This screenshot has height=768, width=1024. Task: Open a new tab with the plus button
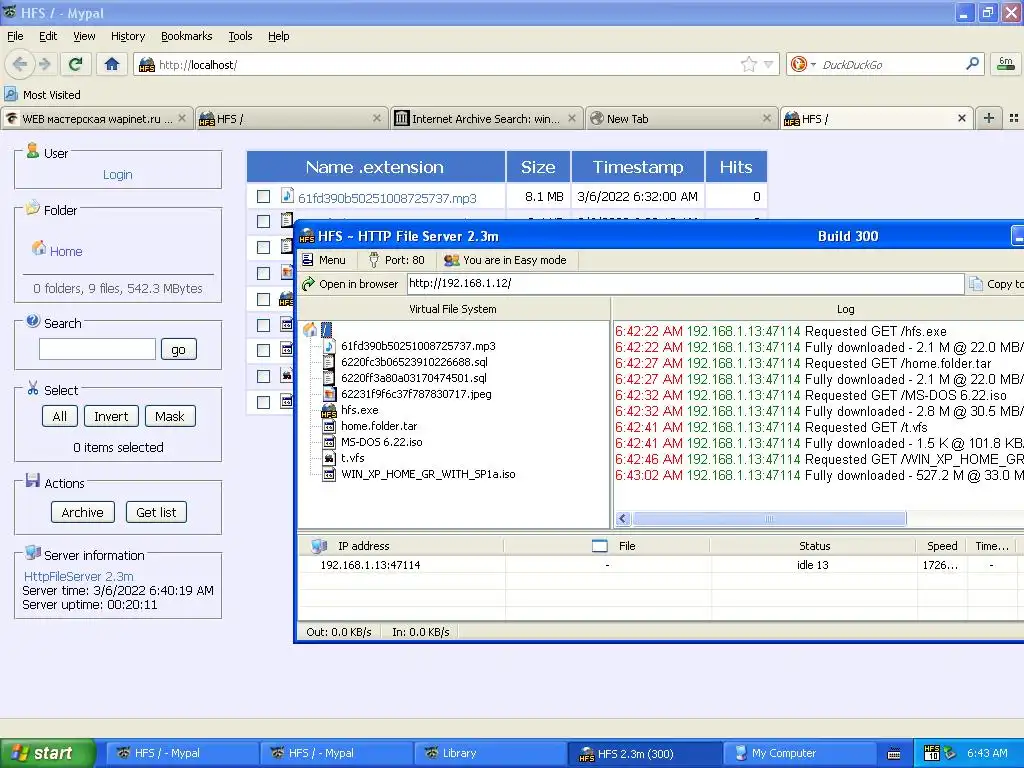pyautogui.click(x=989, y=118)
